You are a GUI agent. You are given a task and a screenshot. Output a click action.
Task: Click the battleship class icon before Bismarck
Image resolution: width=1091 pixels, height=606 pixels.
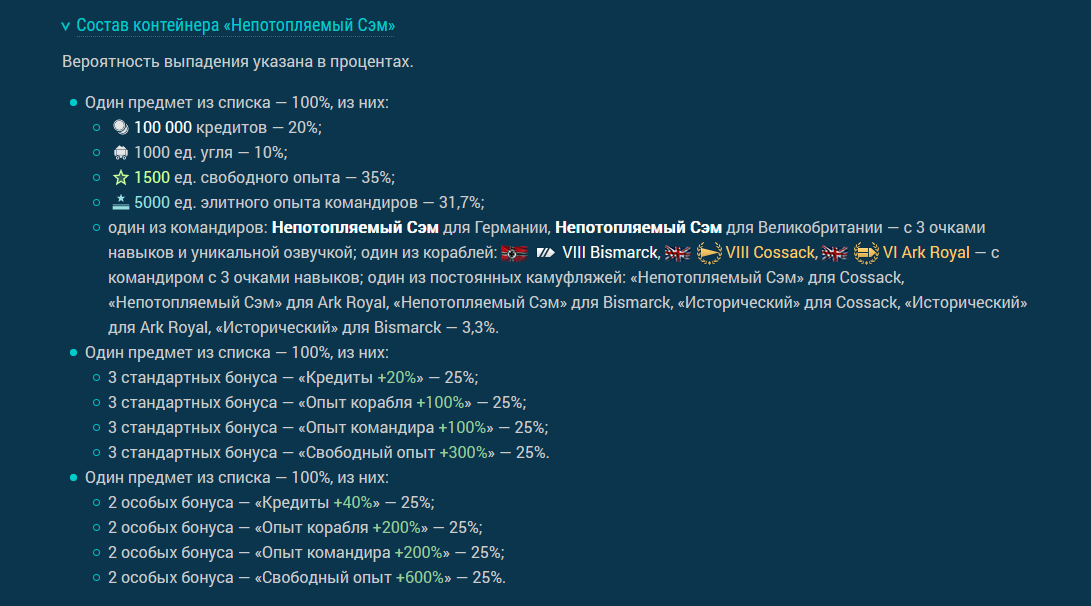(x=546, y=253)
